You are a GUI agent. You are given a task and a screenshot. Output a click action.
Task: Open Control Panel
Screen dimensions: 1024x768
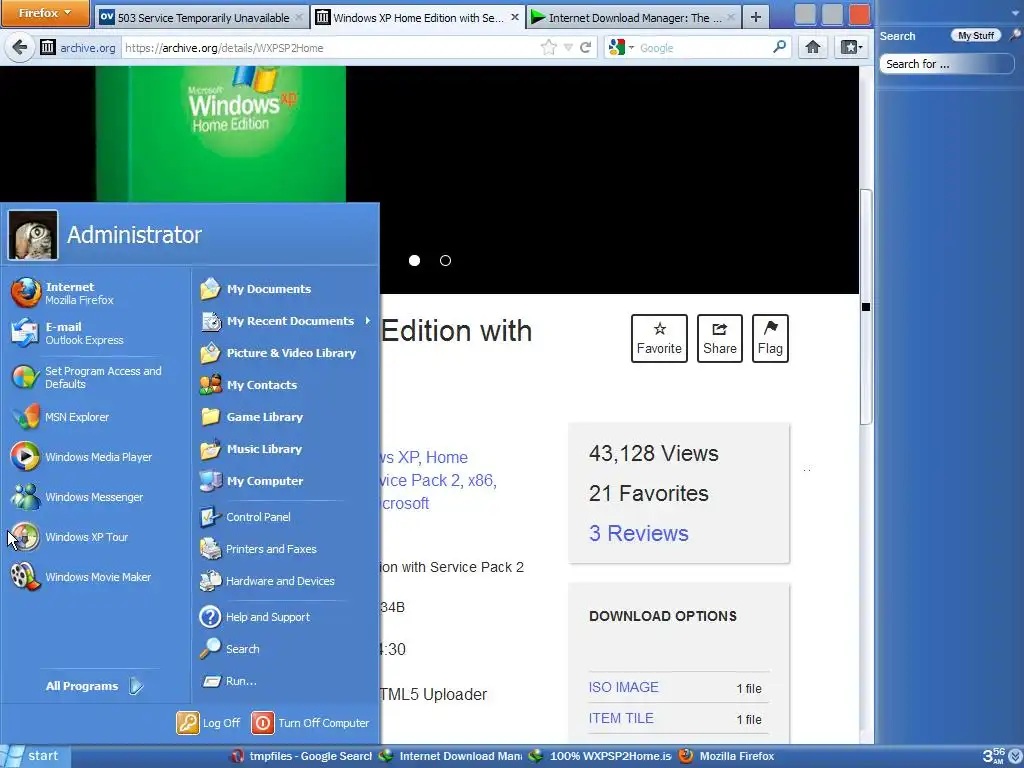point(246,517)
